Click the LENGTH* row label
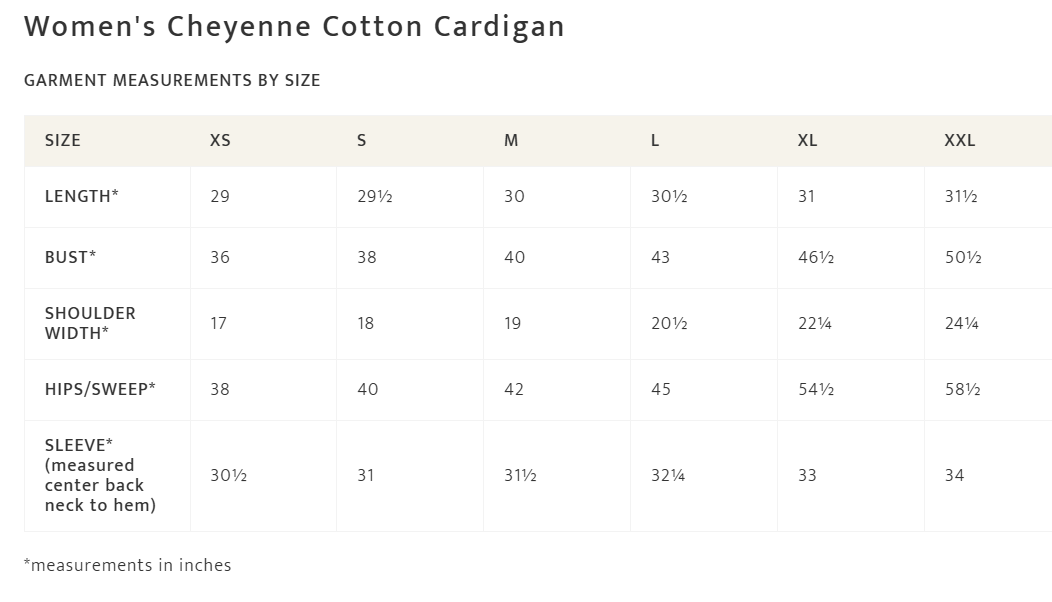The width and height of the screenshot is (1052, 602). pos(82,196)
